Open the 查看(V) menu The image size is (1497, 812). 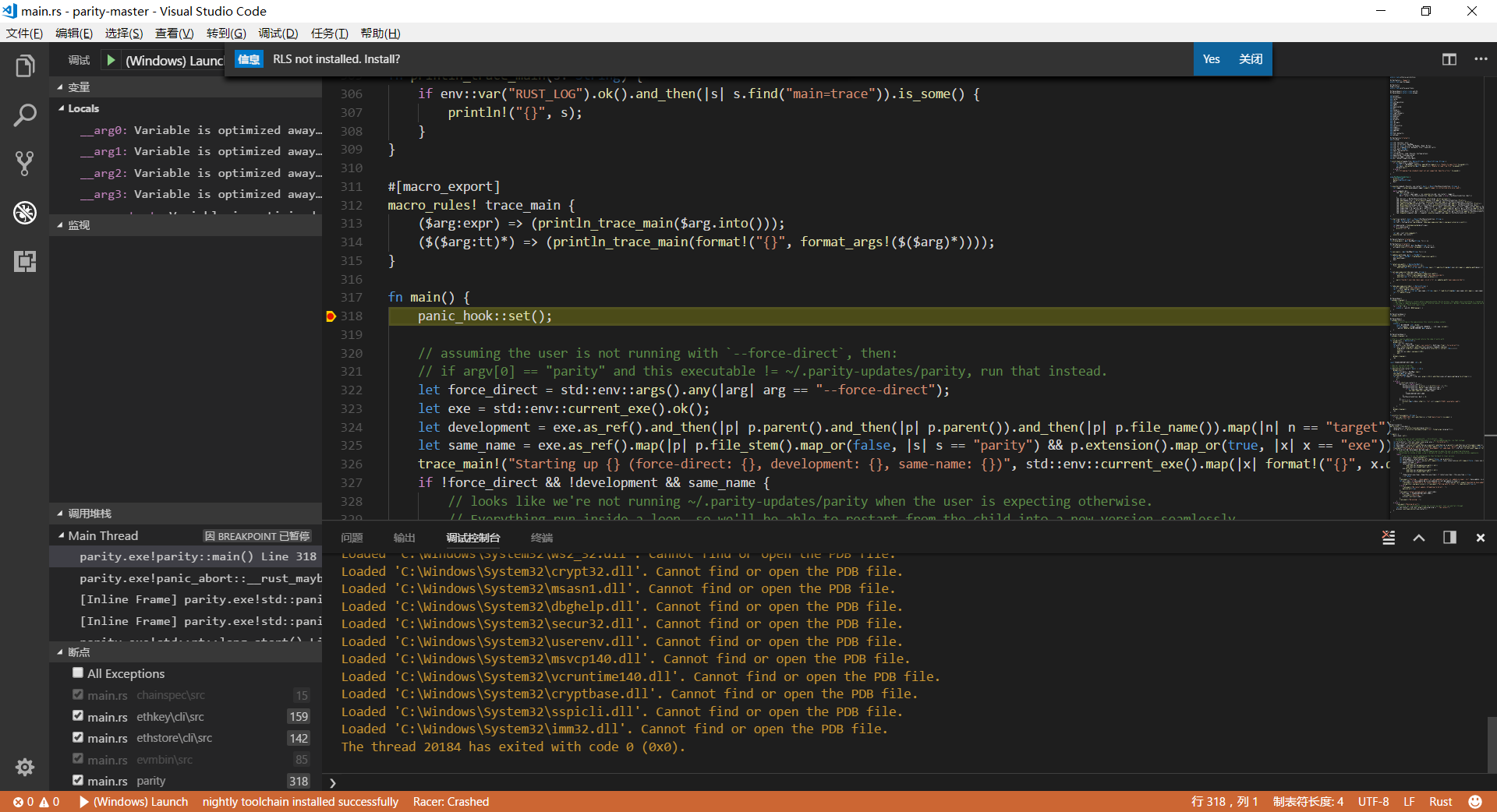tap(174, 34)
